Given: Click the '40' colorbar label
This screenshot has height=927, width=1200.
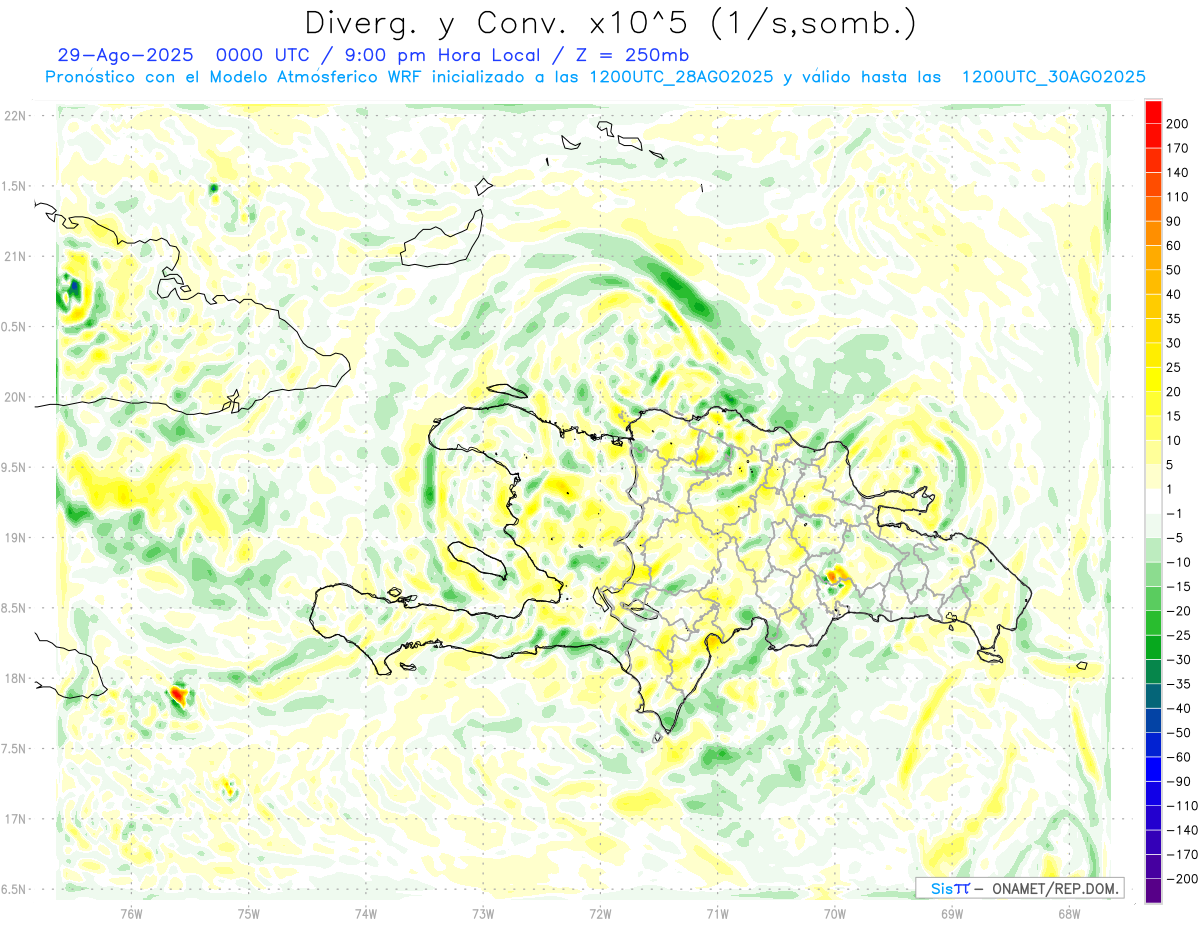Looking at the screenshot, I should (x=1174, y=294).
